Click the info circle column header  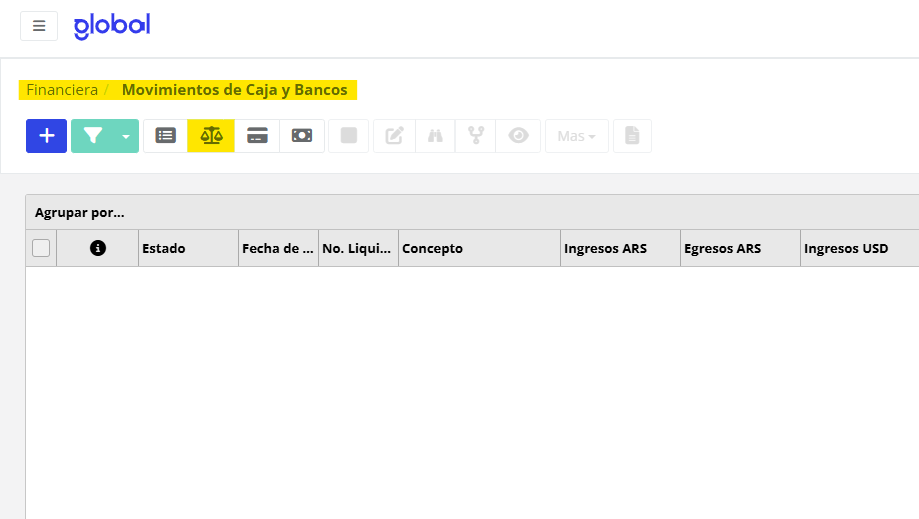tap(98, 248)
